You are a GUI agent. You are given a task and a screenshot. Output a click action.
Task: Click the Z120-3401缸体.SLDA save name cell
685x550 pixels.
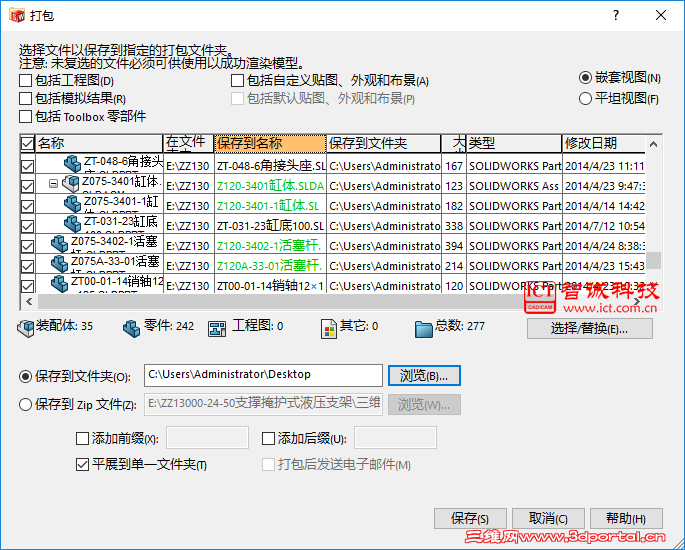click(270, 186)
